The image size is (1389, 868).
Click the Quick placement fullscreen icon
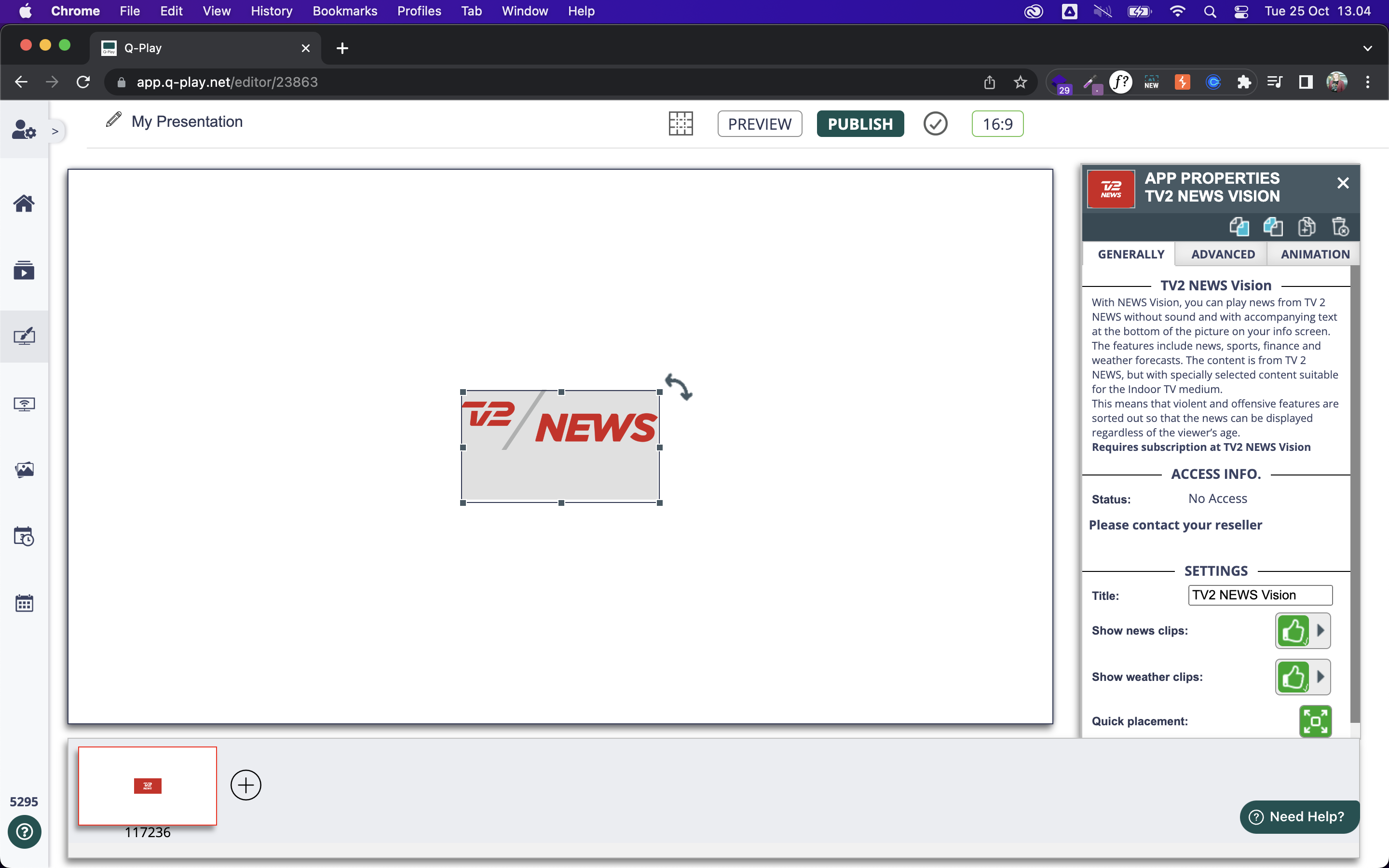click(x=1316, y=721)
